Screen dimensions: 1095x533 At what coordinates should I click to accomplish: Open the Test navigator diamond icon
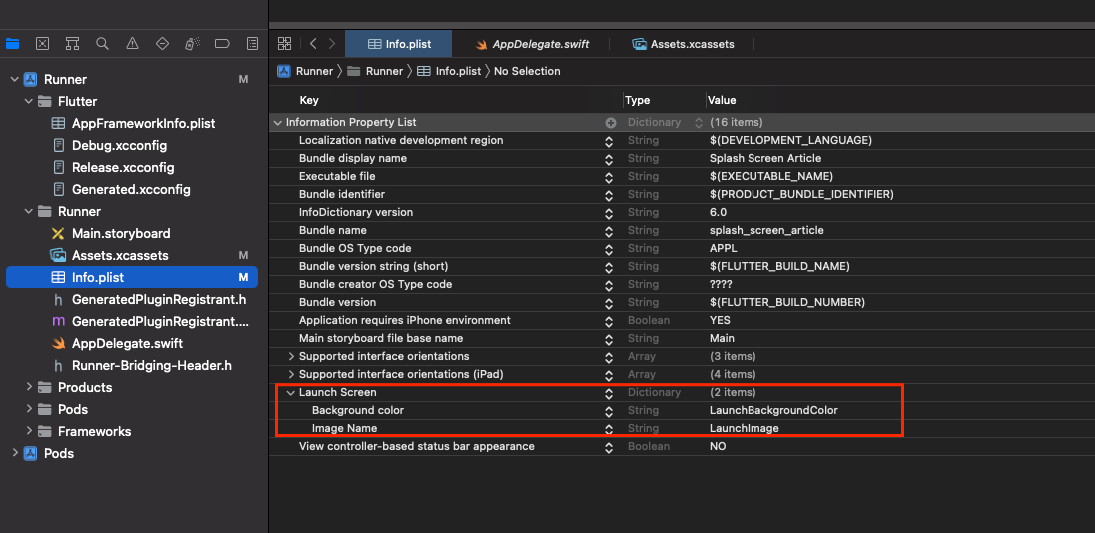pos(162,44)
